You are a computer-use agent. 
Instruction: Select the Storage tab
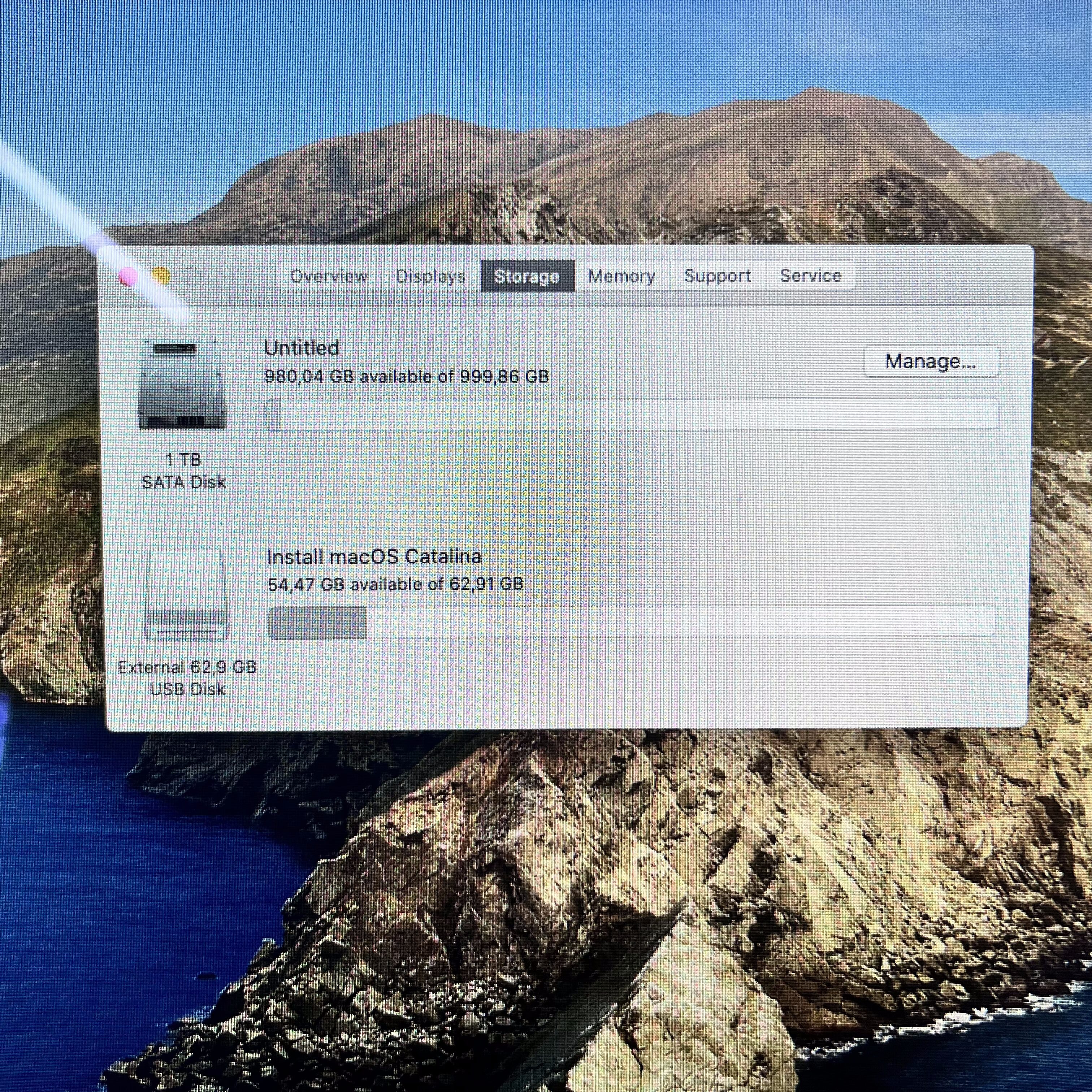coord(527,276)
